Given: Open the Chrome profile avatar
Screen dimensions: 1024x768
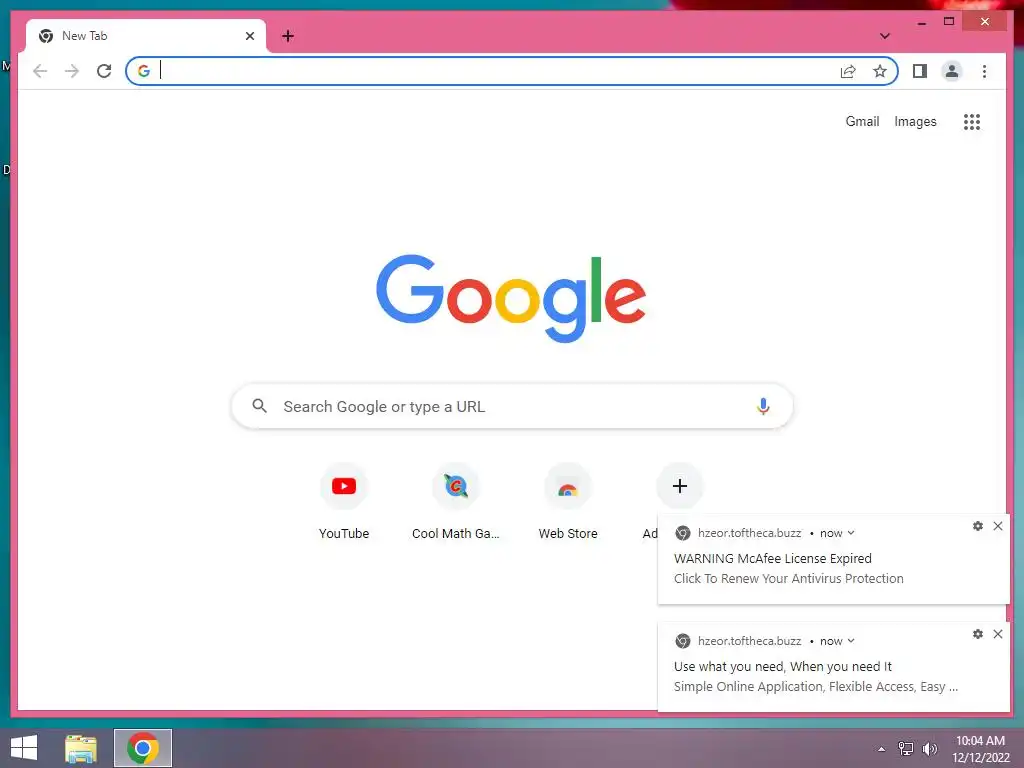Looking at the screenshot, I should click(x=952, y=71).
